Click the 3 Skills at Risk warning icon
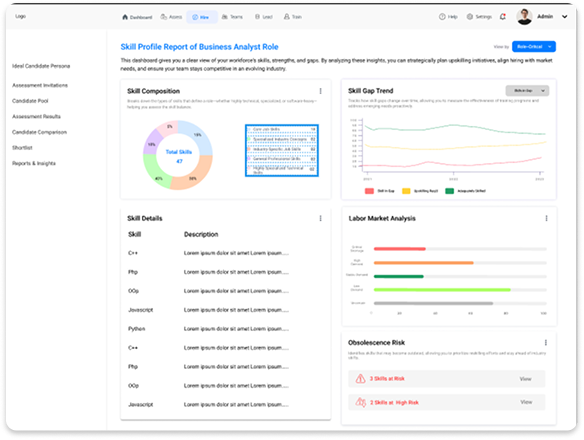584x440 pixels. [x=360, y=379]
